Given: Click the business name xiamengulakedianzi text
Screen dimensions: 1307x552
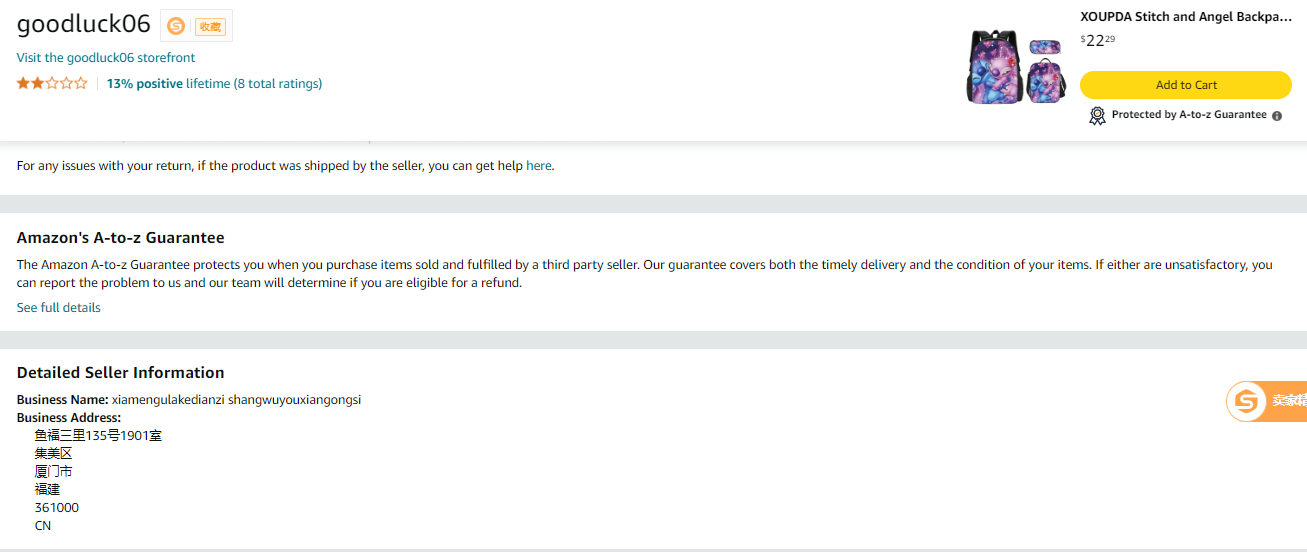Looking at the screenshot, I should tap(236, 400).
